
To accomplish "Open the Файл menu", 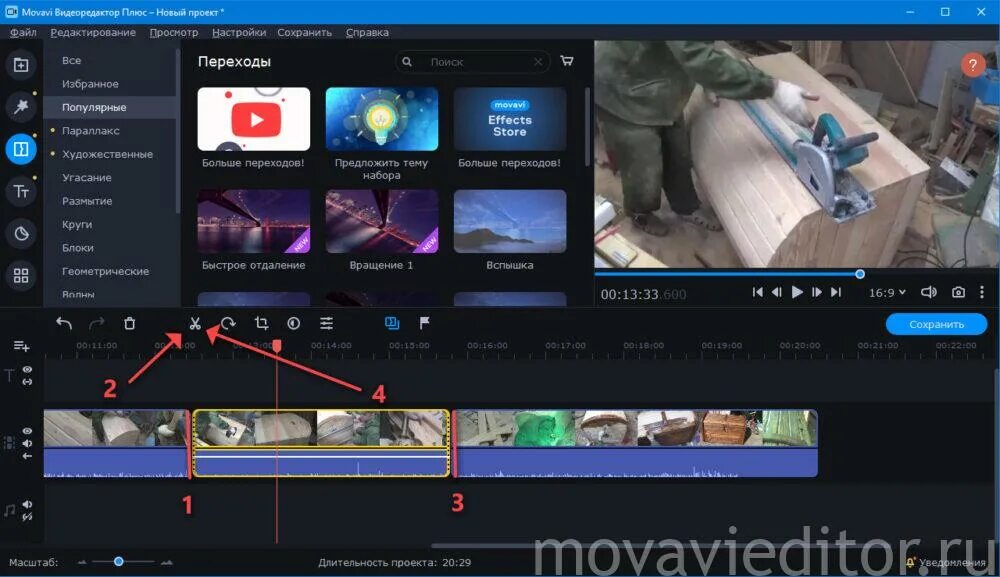I will pyautogui.click(x=23, y=33).
